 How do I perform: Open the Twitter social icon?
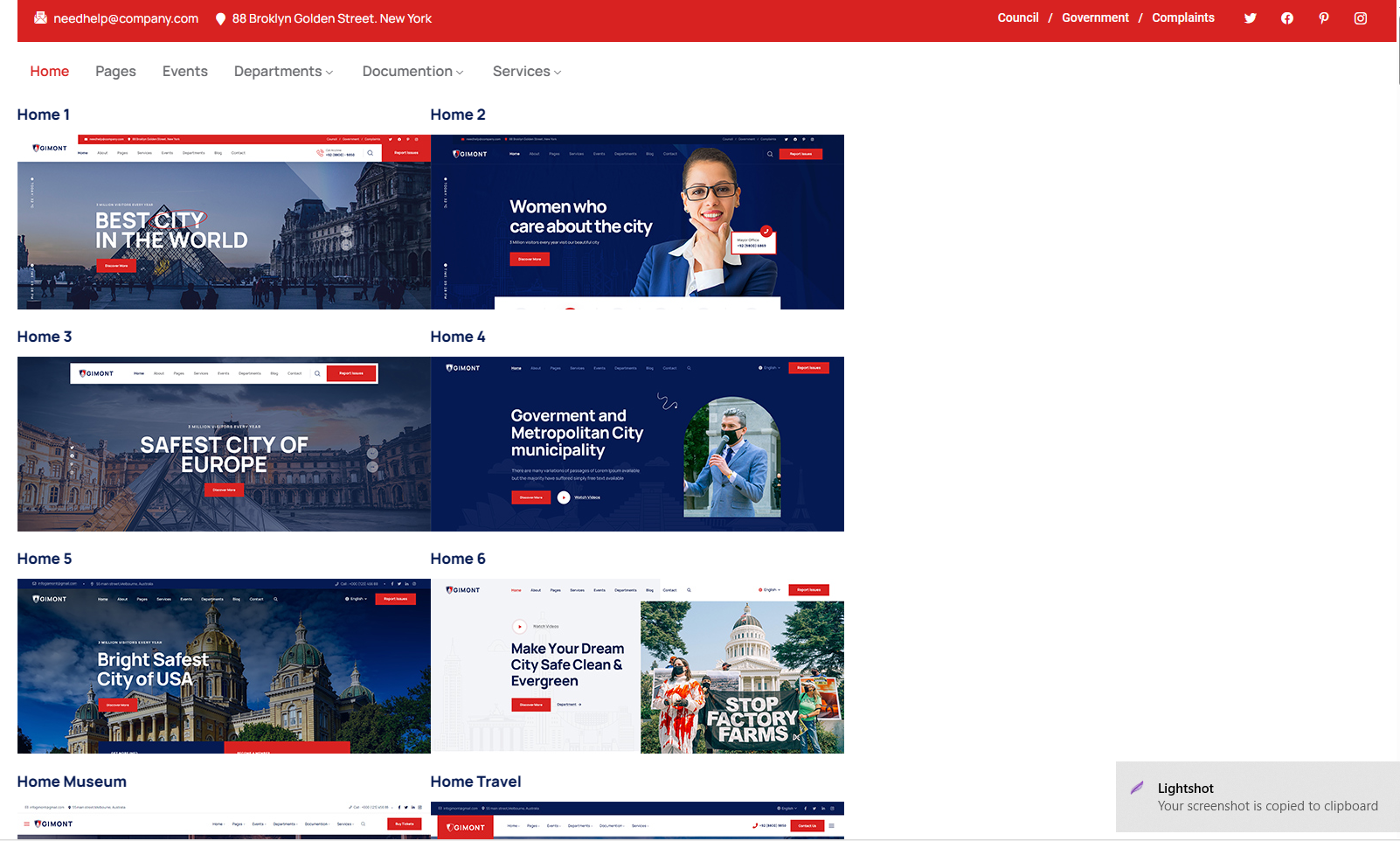[1251, 17]
